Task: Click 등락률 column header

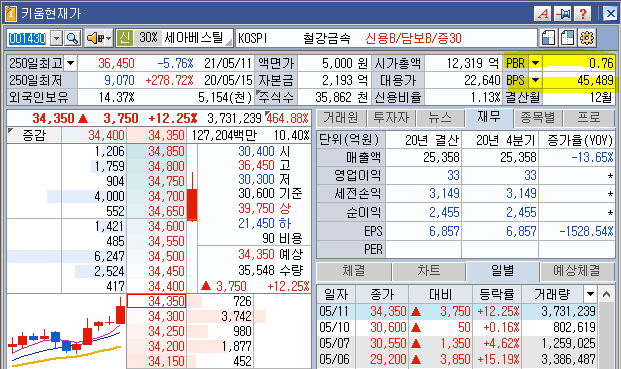Action: tap(497, 294)
